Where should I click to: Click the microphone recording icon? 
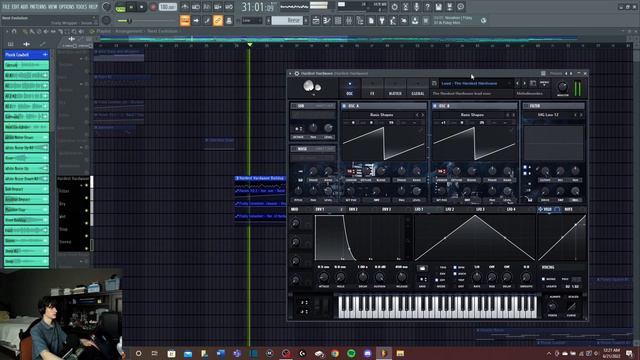(x=416, y=7)
